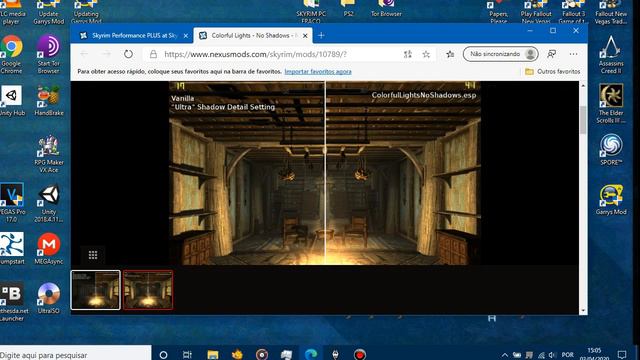Open volume control in system tray
This screenshot has height=360, width=640.
[552, 355]
